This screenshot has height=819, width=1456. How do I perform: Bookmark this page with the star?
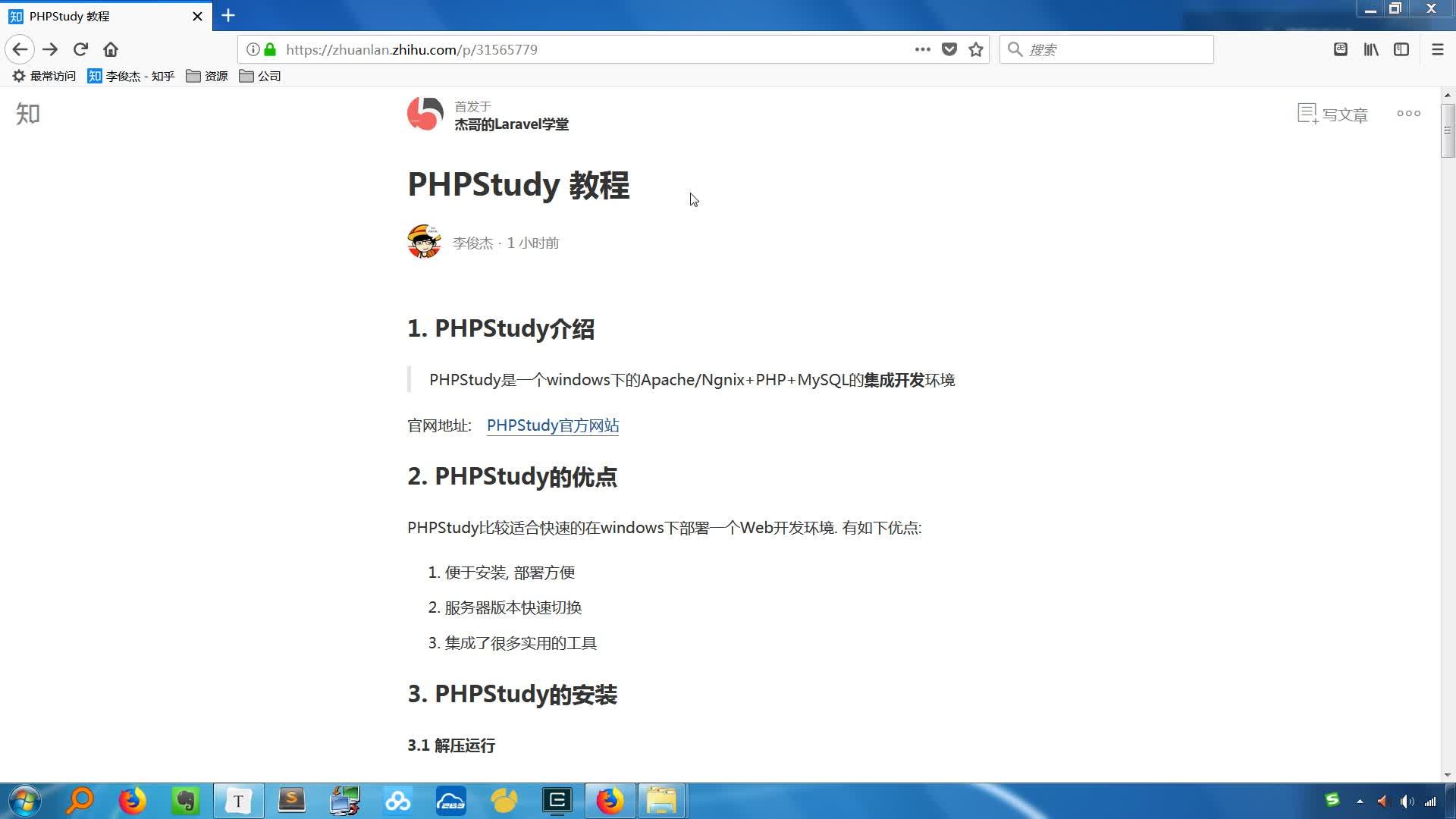pyautogui.click(x=976, y=49)
